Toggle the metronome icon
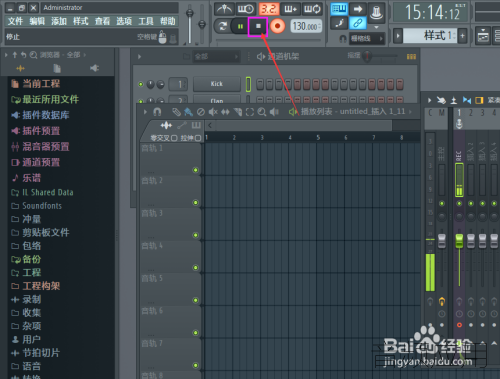The image size is (500, 379). pyautogui.click(x=224, y=9)
